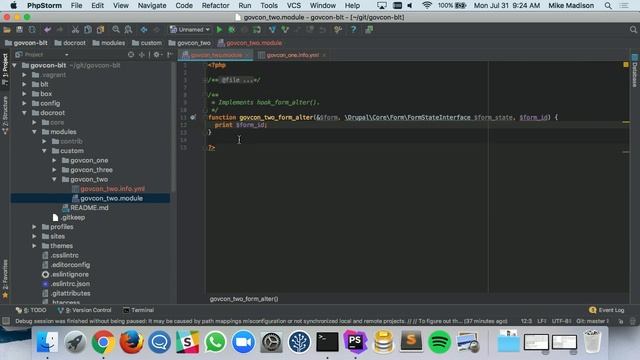Open the Code menu
This screenshot has height=360, width=640.
(x=184, y=6)
